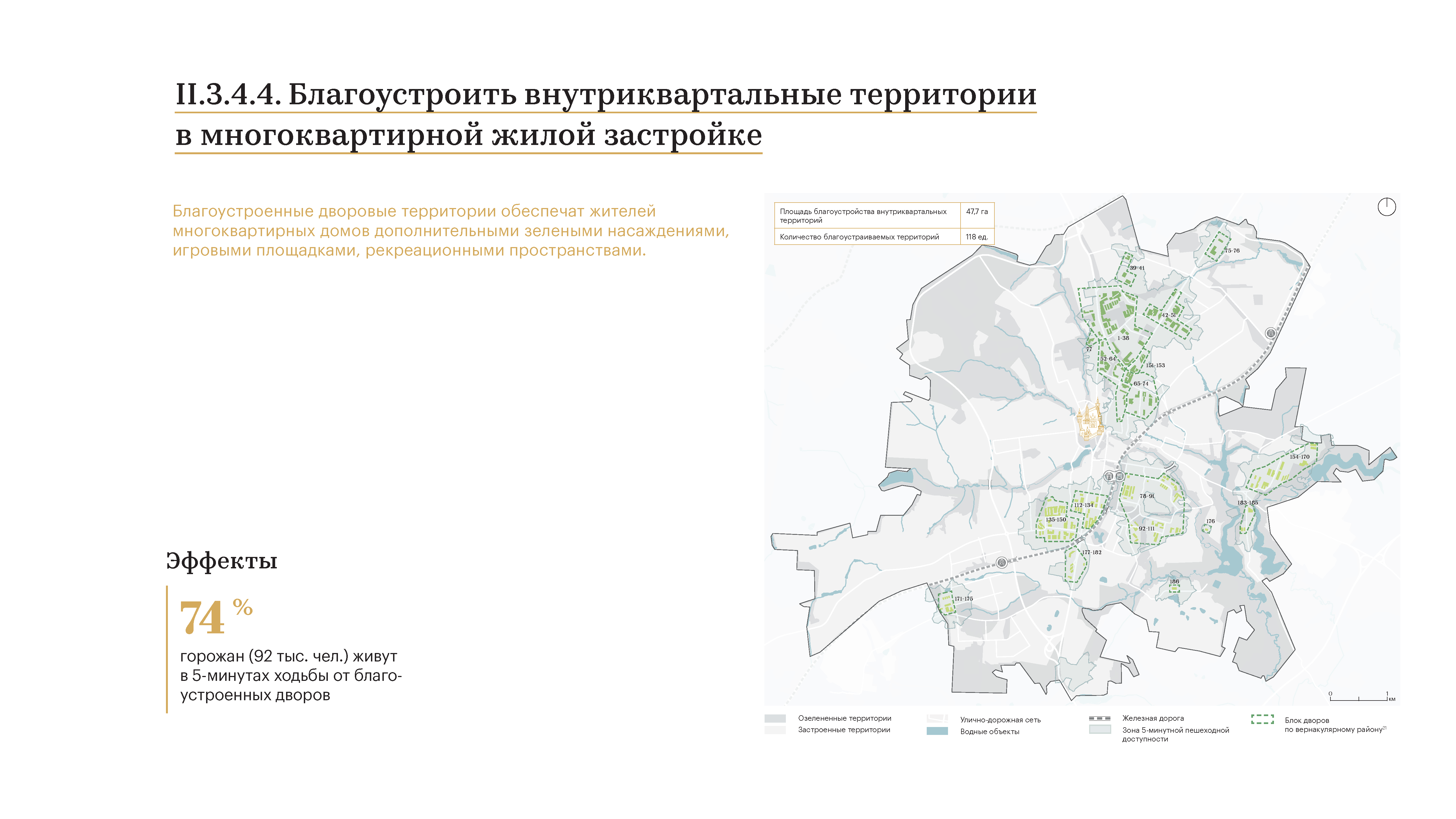Click the orange paragraph about 'Благоустроенные дворовые территории'
The height and width of the screenshot is (819, 1456).
click(x=450, y=231)
